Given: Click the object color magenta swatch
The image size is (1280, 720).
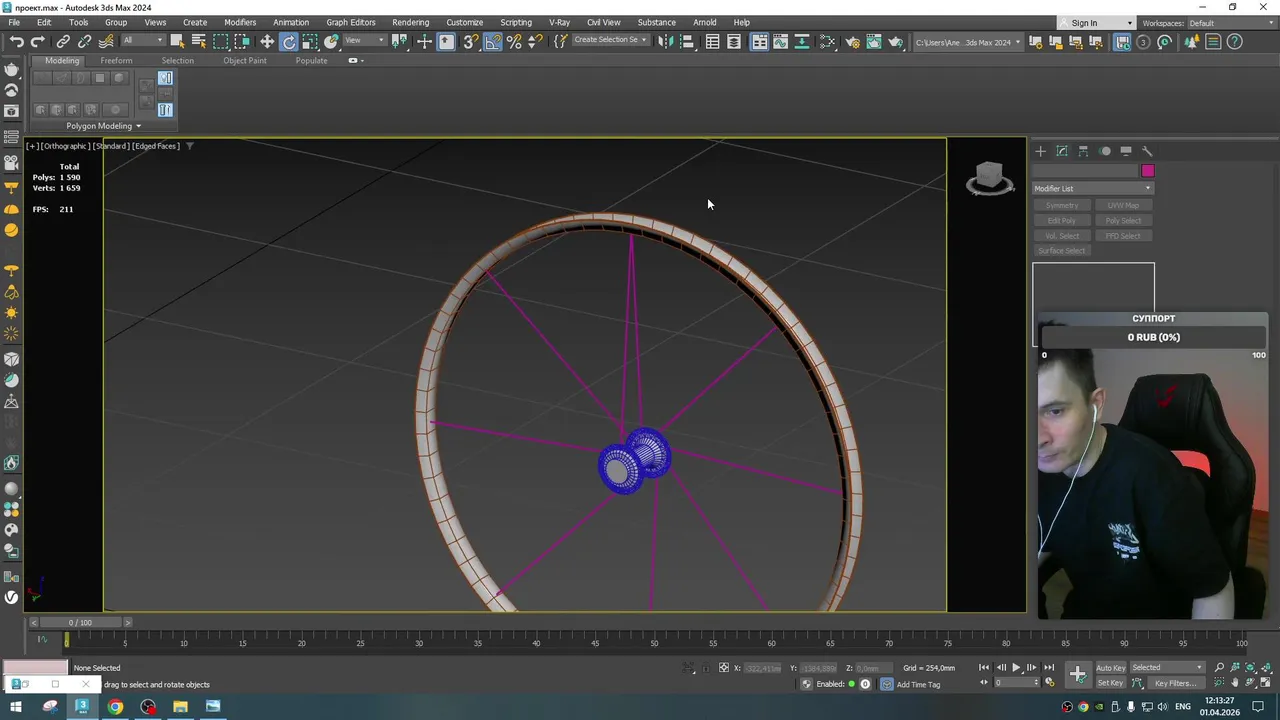Looking at the screenshot, I should pyautogui.click(x=1148, y=171).
